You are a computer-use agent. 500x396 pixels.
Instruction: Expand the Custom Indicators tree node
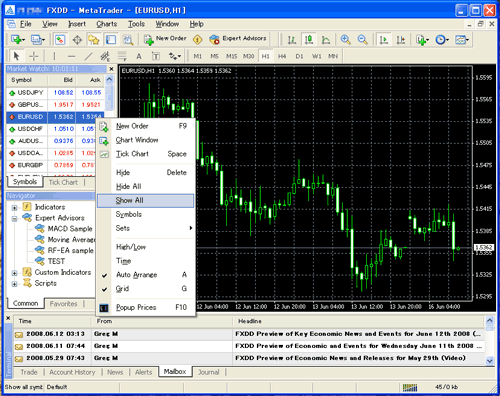14,273
